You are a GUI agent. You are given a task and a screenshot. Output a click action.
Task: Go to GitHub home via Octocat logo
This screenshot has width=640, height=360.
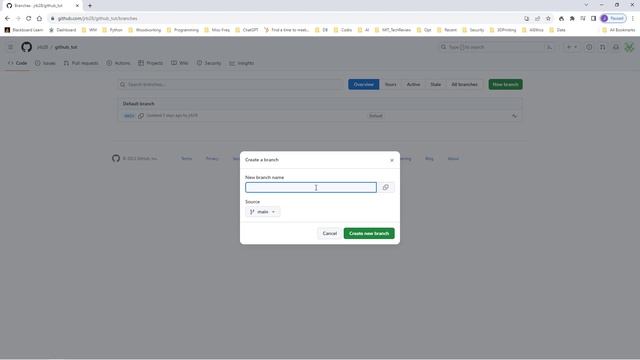[x=27, y=47]
